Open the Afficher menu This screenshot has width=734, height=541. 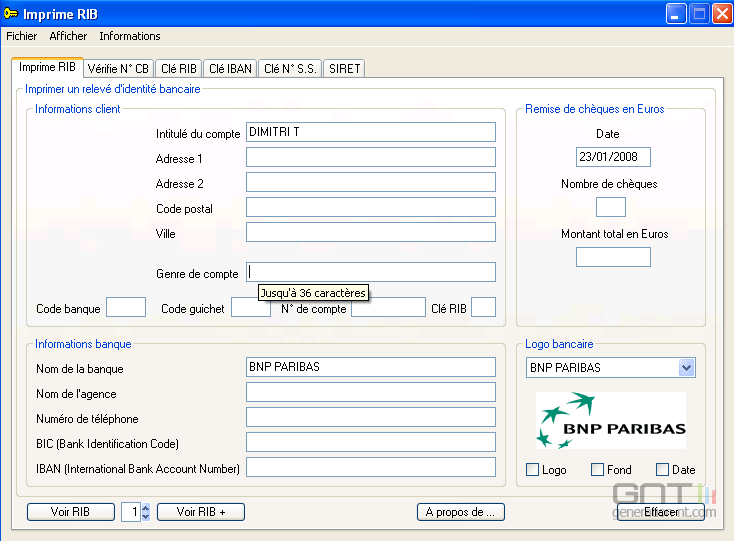click(68, 36)
